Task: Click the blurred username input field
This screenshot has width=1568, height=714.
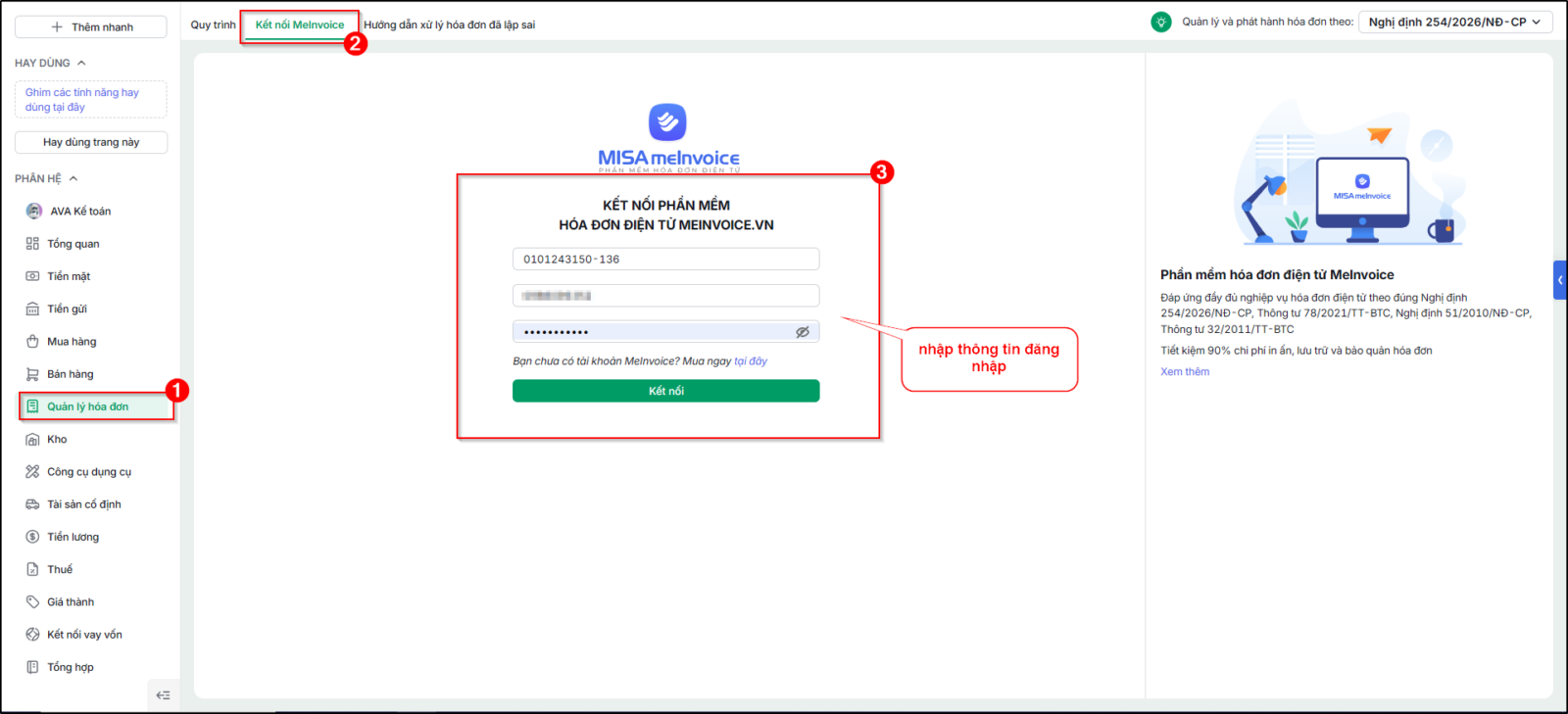Action: pos(666,296)
